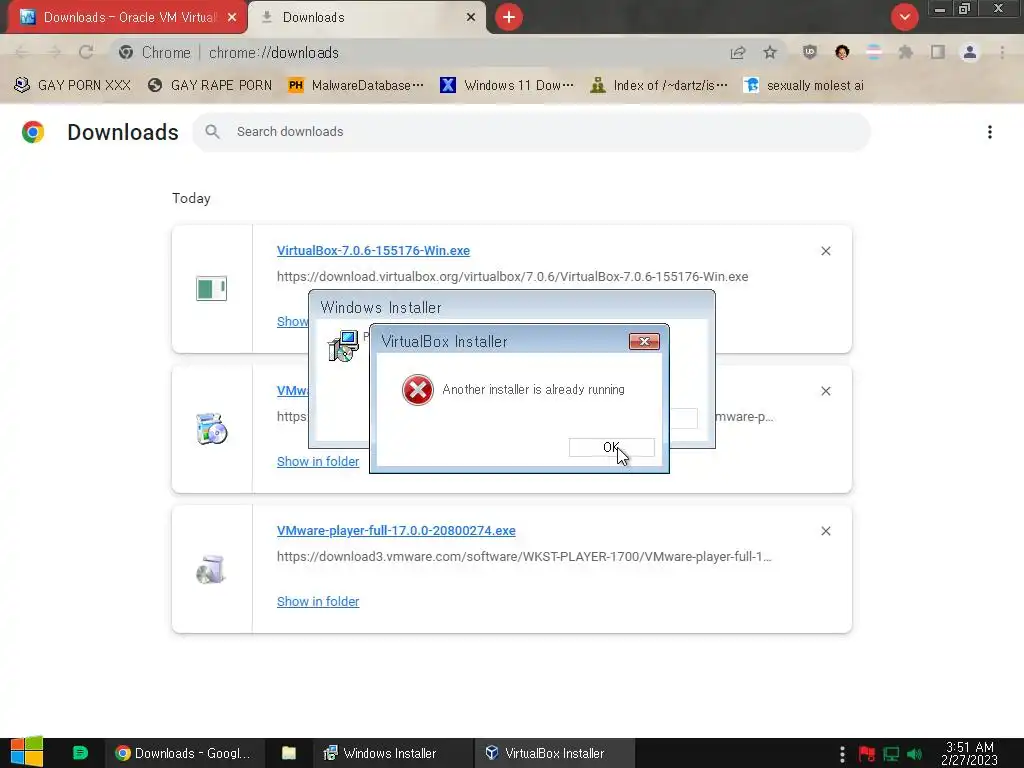
Task: Open File Explorer from taskbar
Action: point(289,753)
